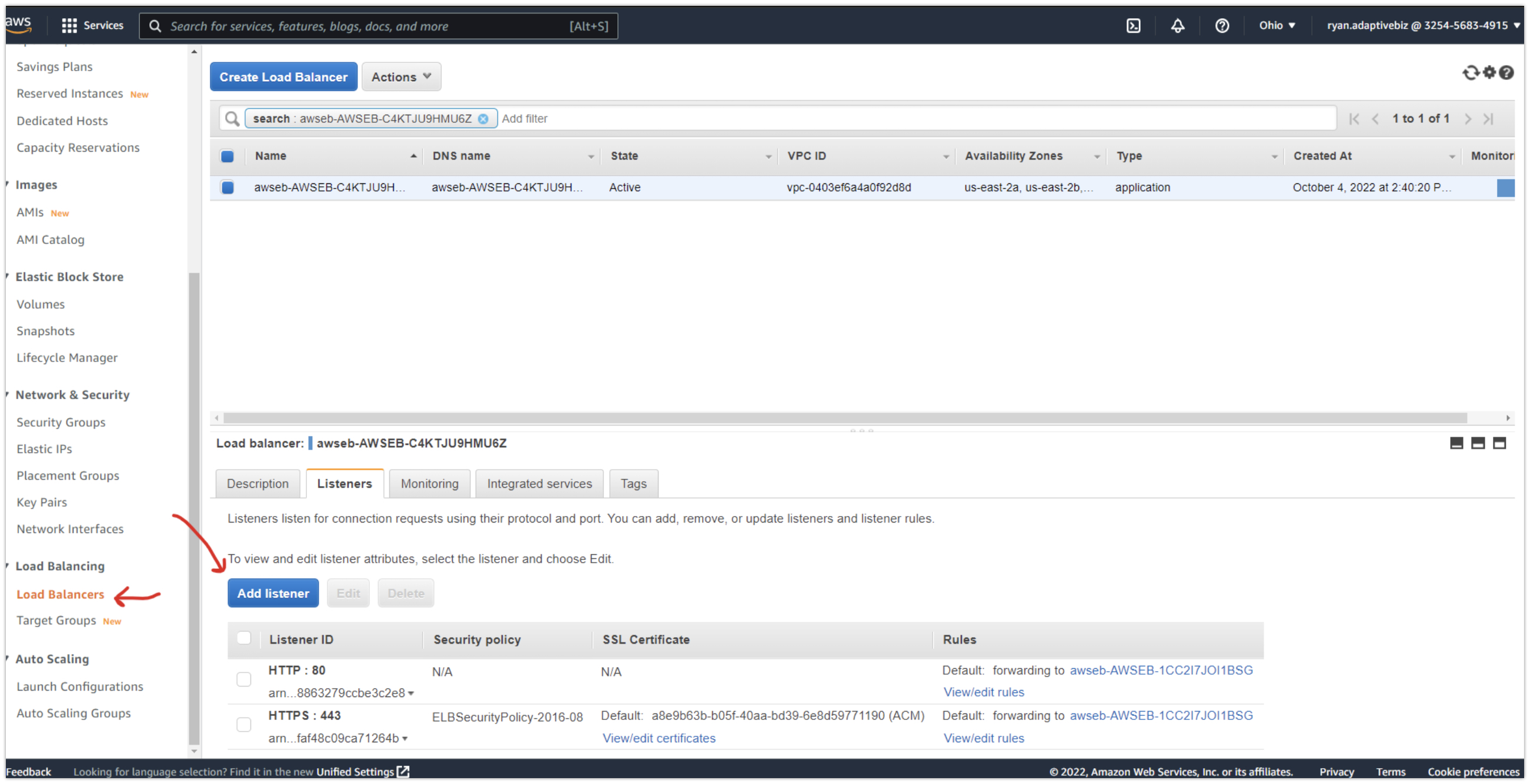
Task: Open Load Balancers in the sidebar
Action: pyautogui.click(x=60, y=594)
